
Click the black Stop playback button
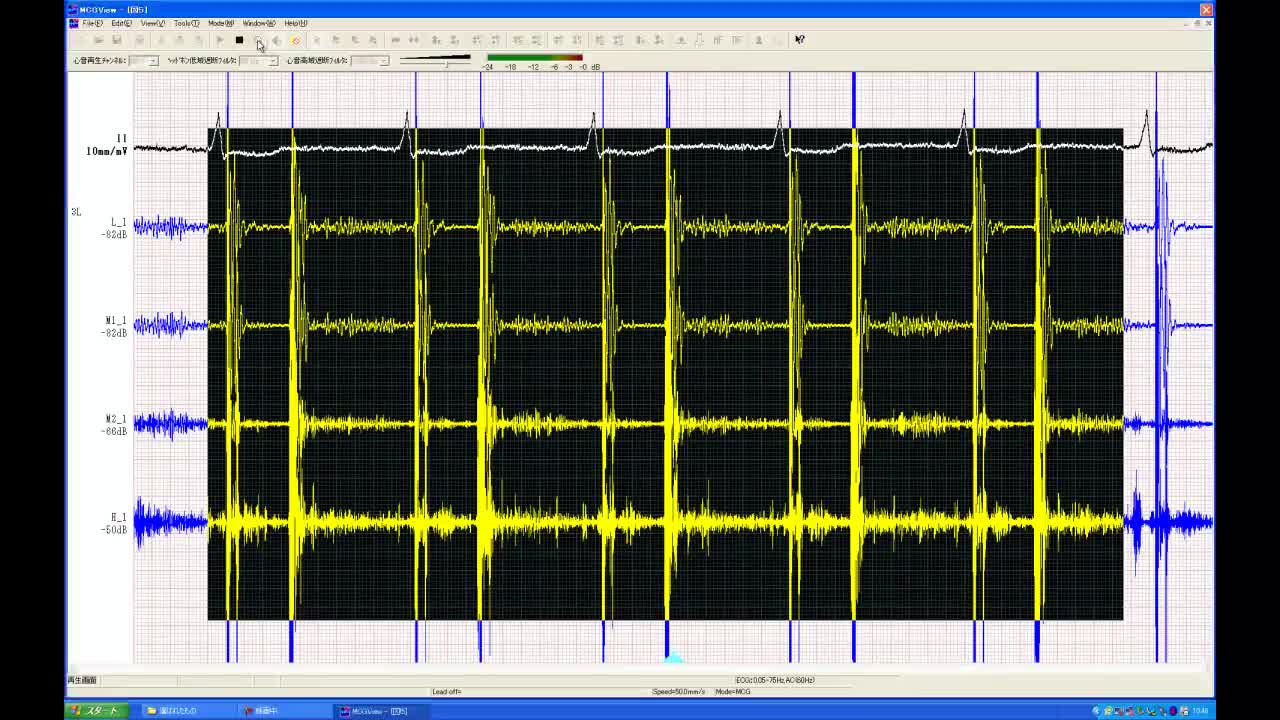click(x=239, y=40)
